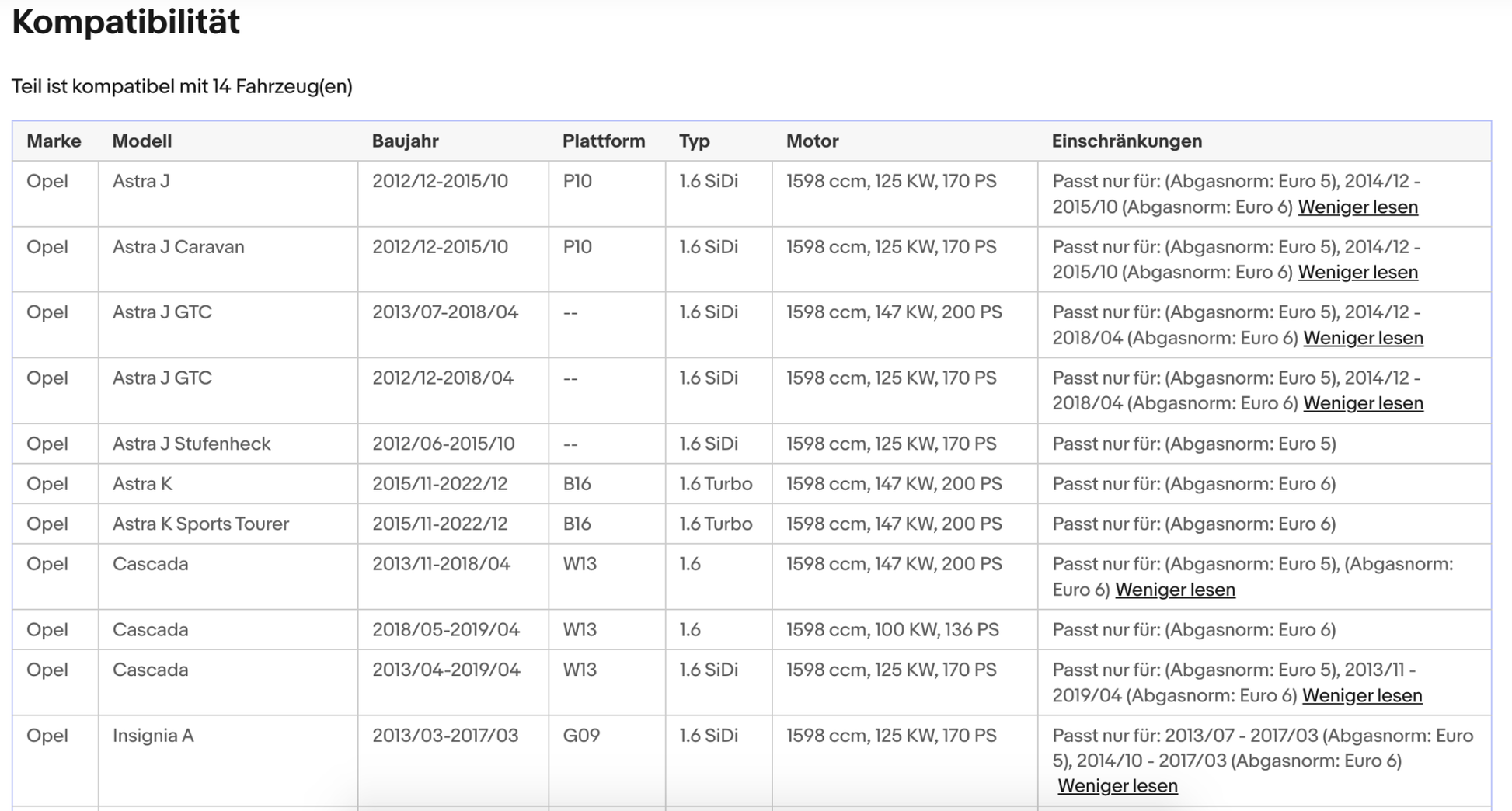Select the Einschränkungen column header
This screenshot has height=811, width=1512.
coord(1127,141)
